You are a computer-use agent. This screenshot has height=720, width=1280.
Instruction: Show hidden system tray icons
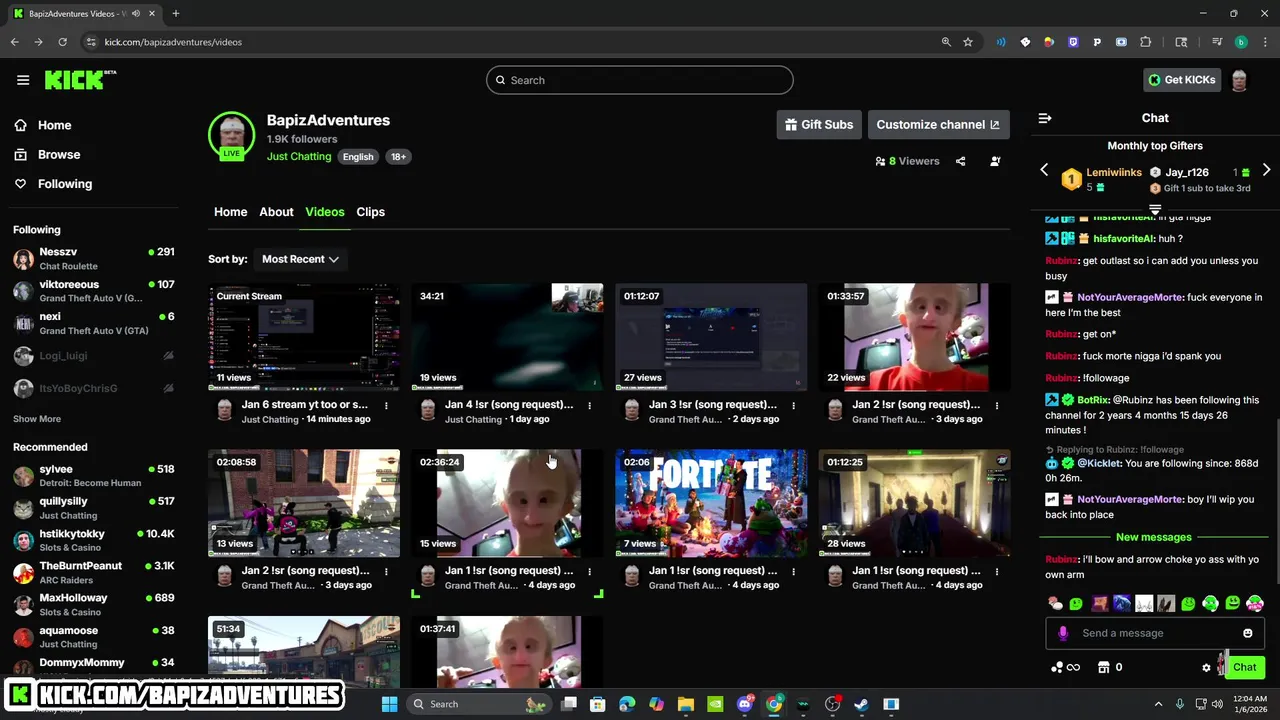pos(1158,704)
